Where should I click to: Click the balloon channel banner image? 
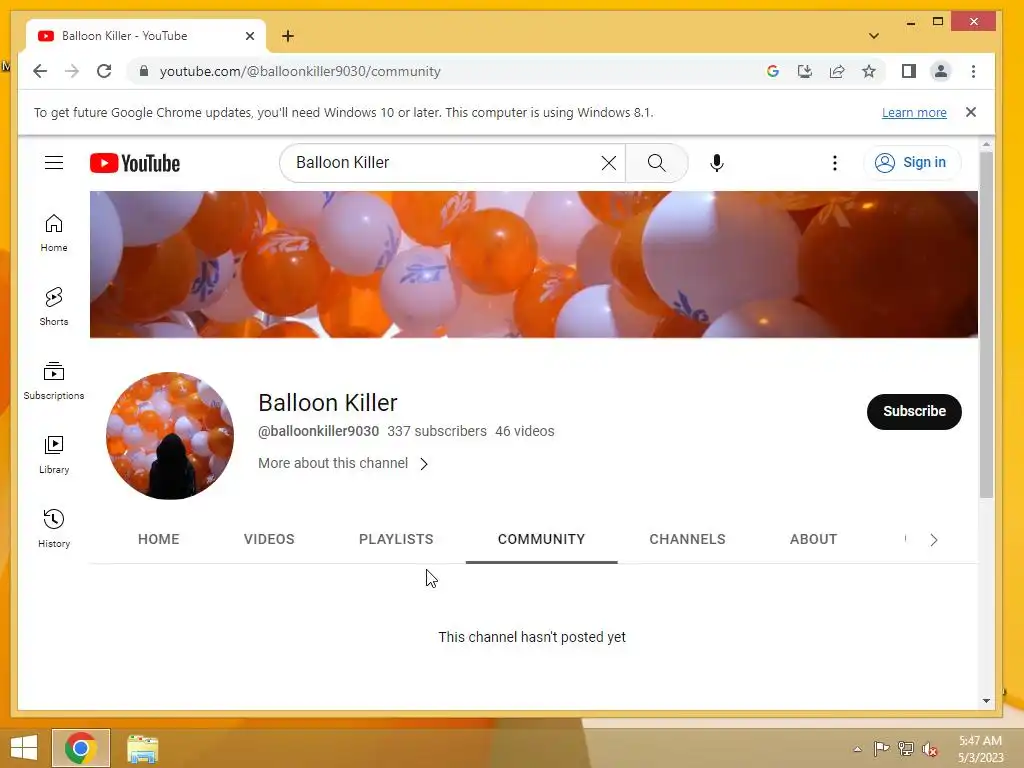click(534, 264)
